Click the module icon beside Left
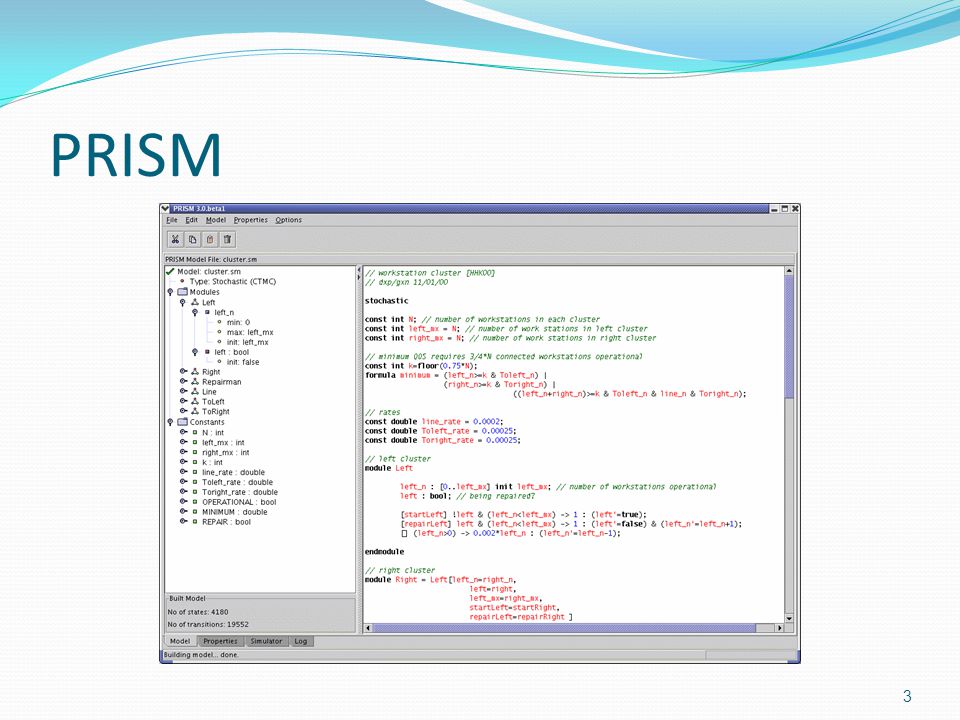 195,302
